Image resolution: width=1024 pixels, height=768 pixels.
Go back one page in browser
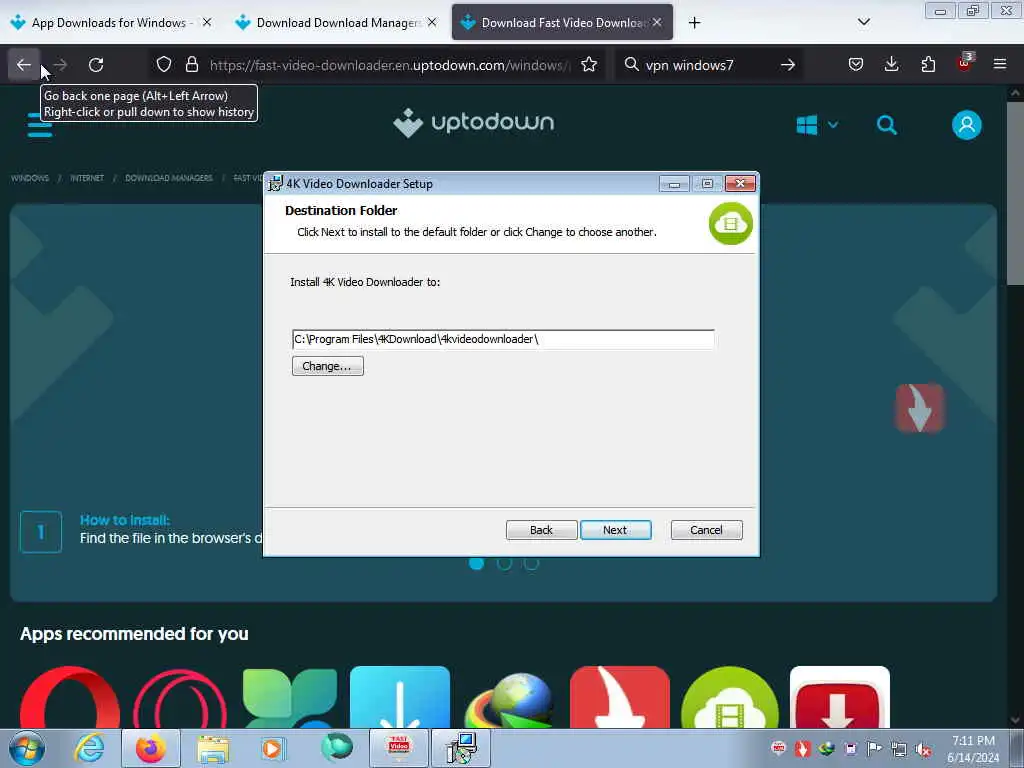pos(24,65)
